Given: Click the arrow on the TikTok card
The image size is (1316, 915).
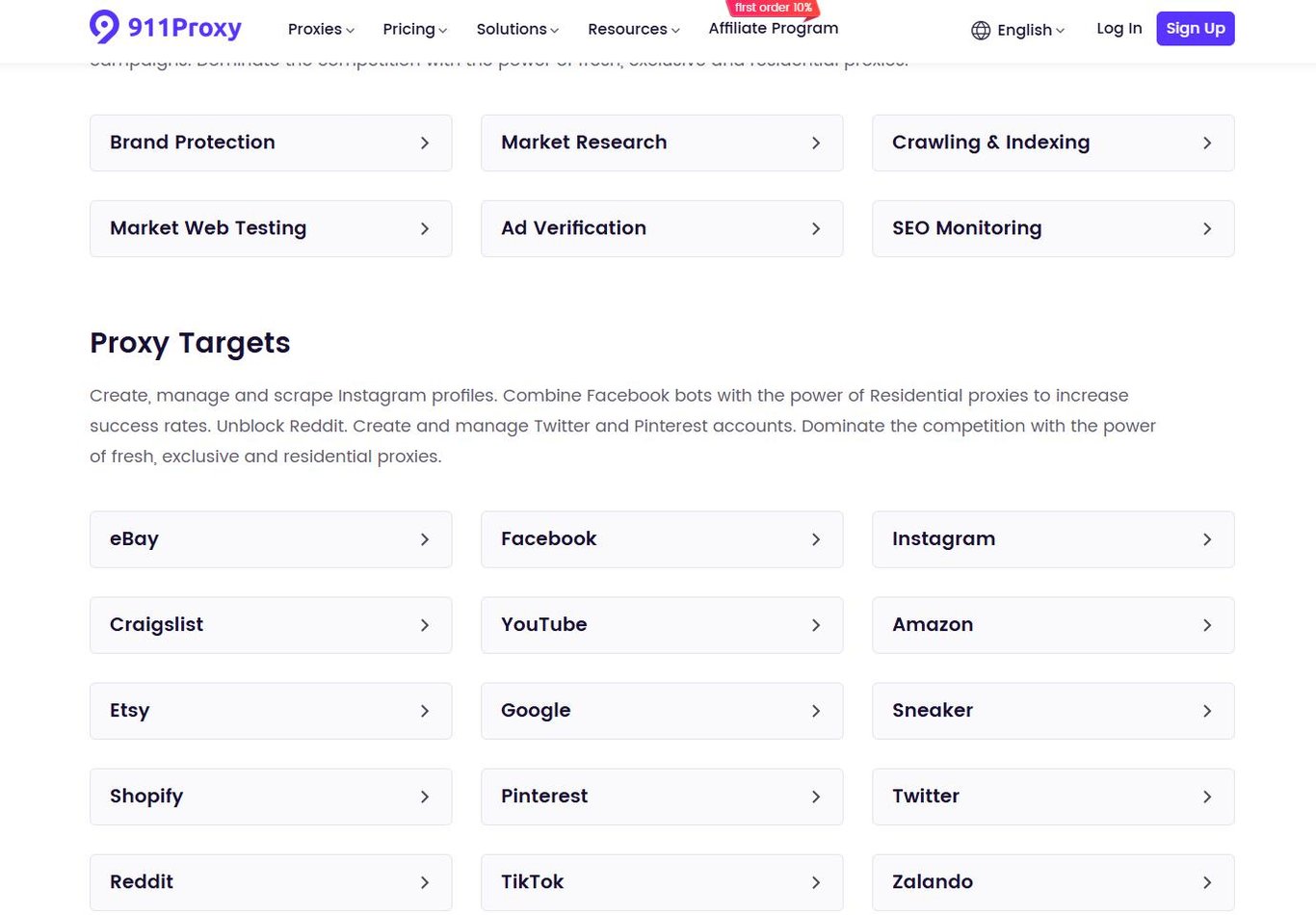Looking at the screenshot, I should tap(816, 882).
